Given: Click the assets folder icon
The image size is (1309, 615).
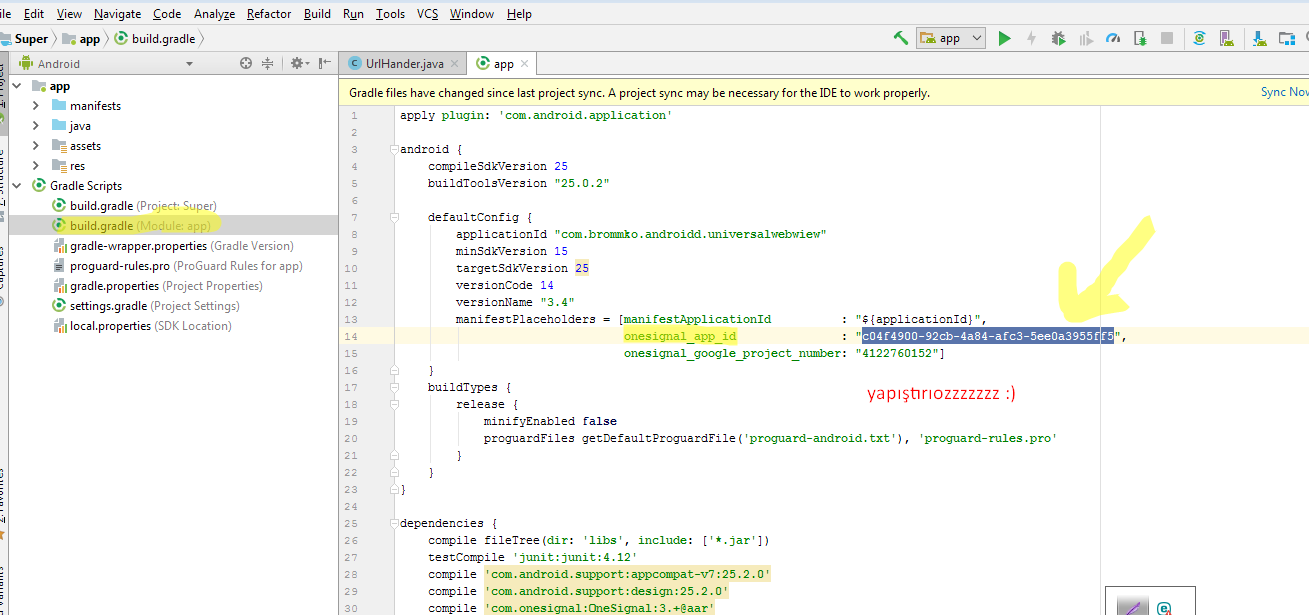Looking at the screenshot, I should pyautogui.click(x=59, y=146).
